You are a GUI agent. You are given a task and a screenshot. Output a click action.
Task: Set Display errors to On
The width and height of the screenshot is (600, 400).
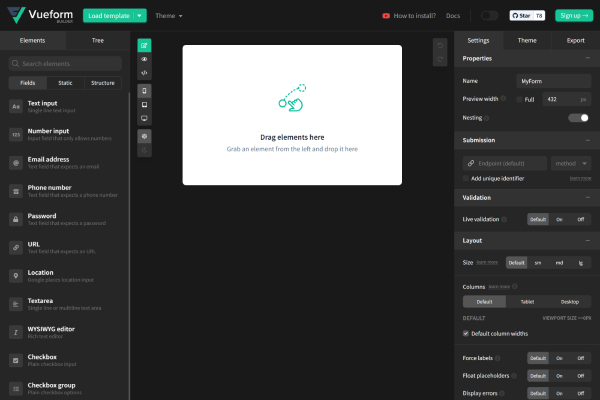(x=559, y=393)
